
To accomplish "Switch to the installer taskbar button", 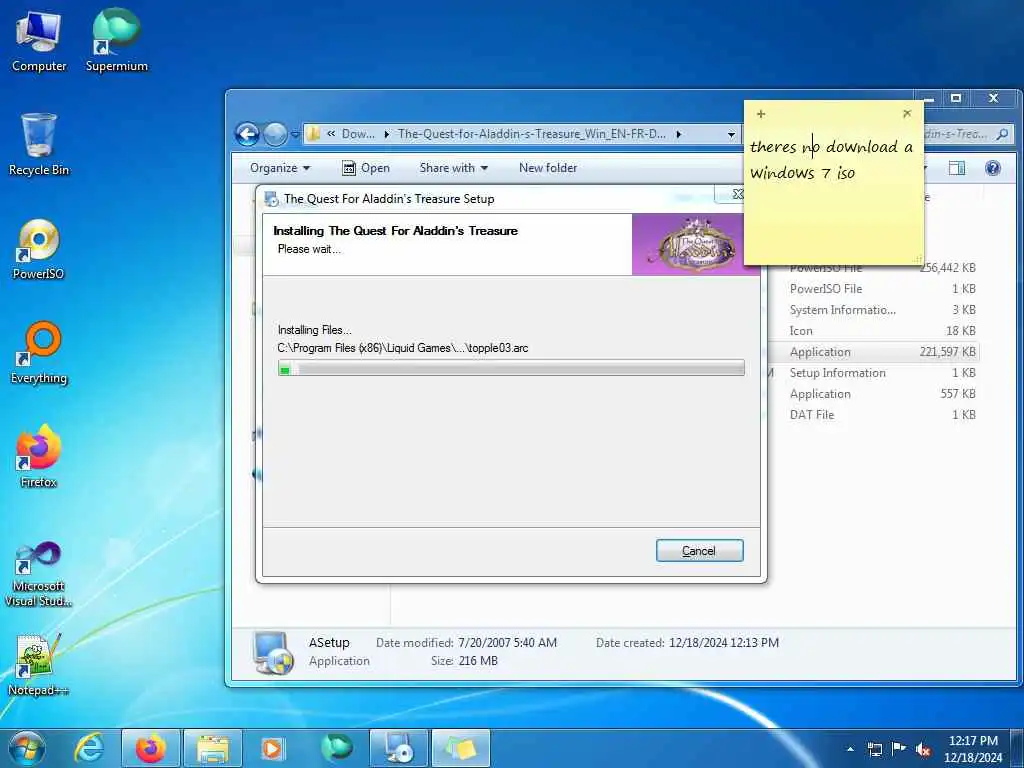I will pos(398,748).
